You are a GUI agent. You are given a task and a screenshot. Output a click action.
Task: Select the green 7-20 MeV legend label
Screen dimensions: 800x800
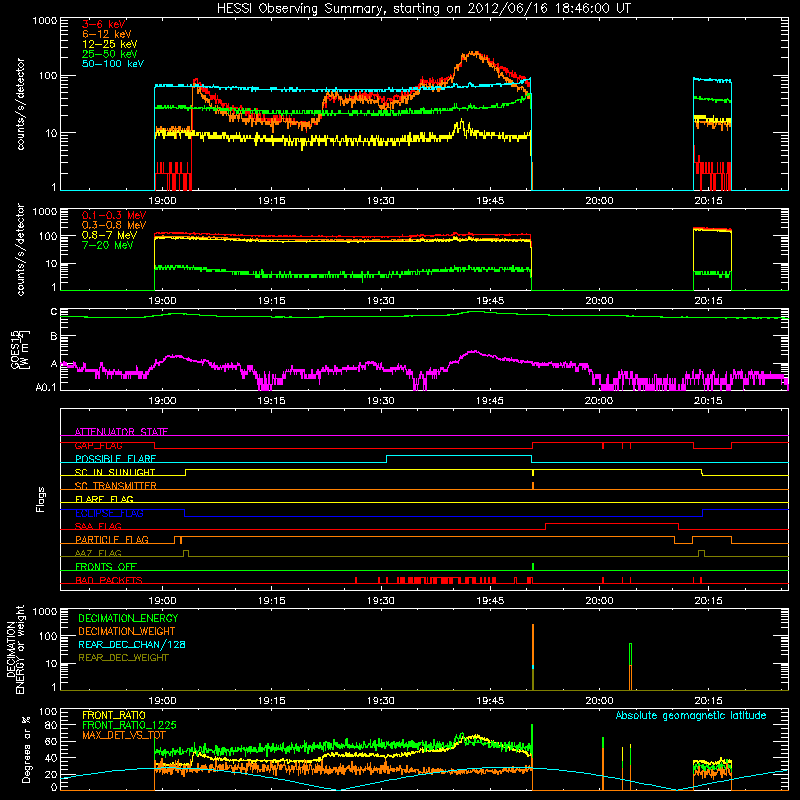[107, 245]
